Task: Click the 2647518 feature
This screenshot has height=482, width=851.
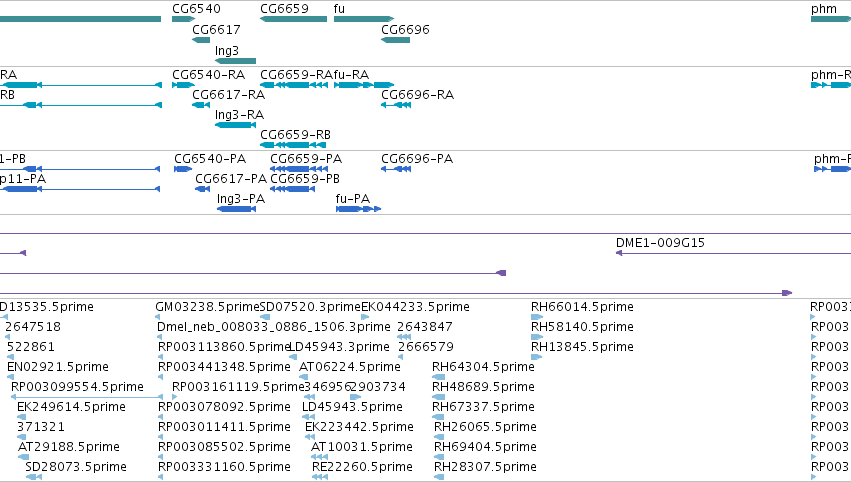Action: 8,337
